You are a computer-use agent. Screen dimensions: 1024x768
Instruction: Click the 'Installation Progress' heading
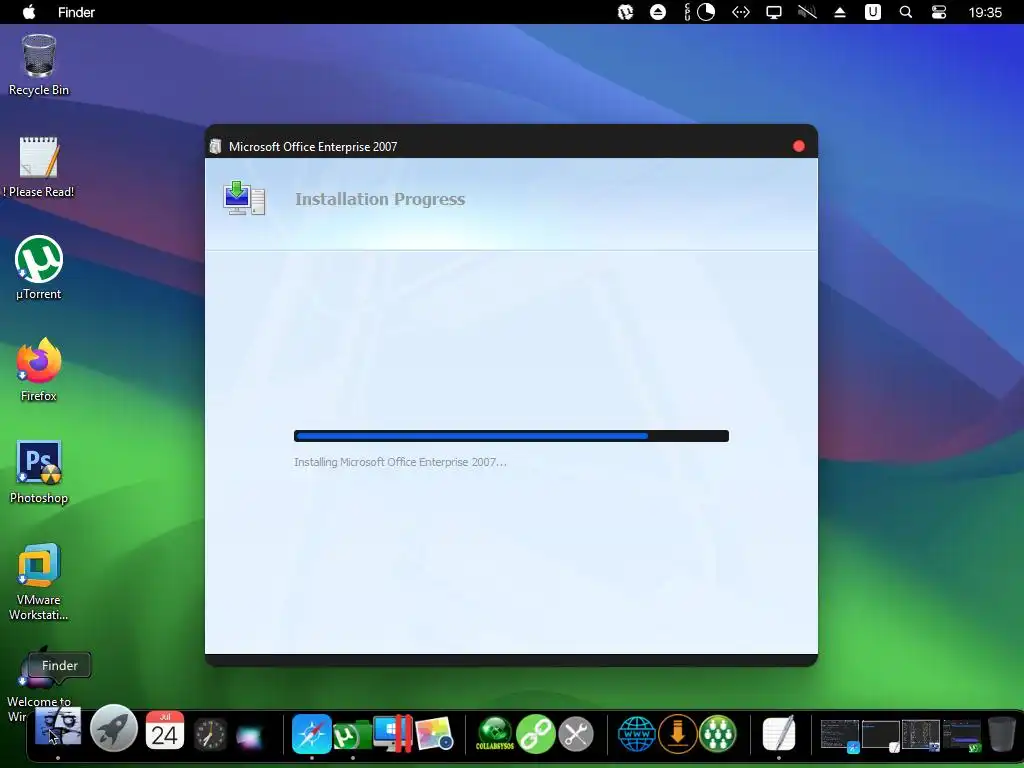[x=380, y=199]
